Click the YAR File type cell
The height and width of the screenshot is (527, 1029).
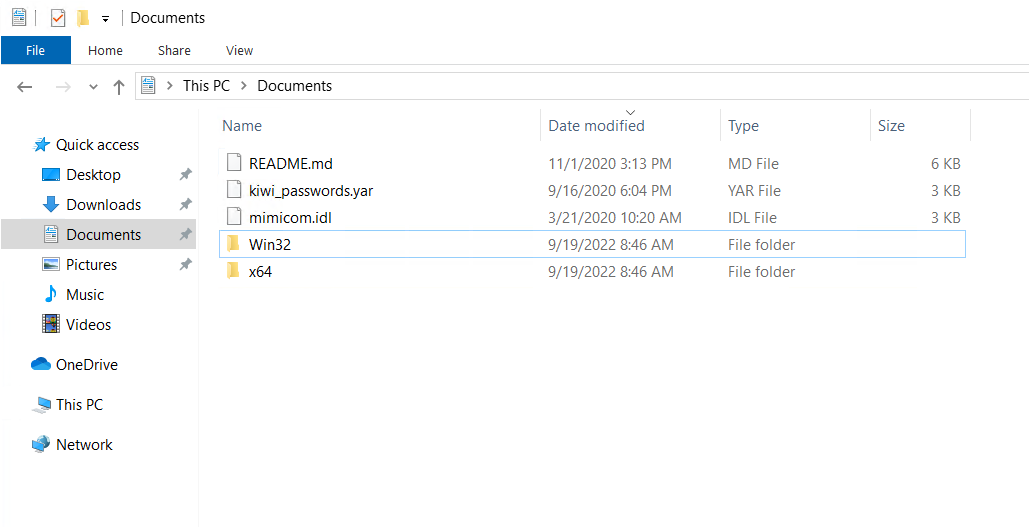tap(754, 191)
